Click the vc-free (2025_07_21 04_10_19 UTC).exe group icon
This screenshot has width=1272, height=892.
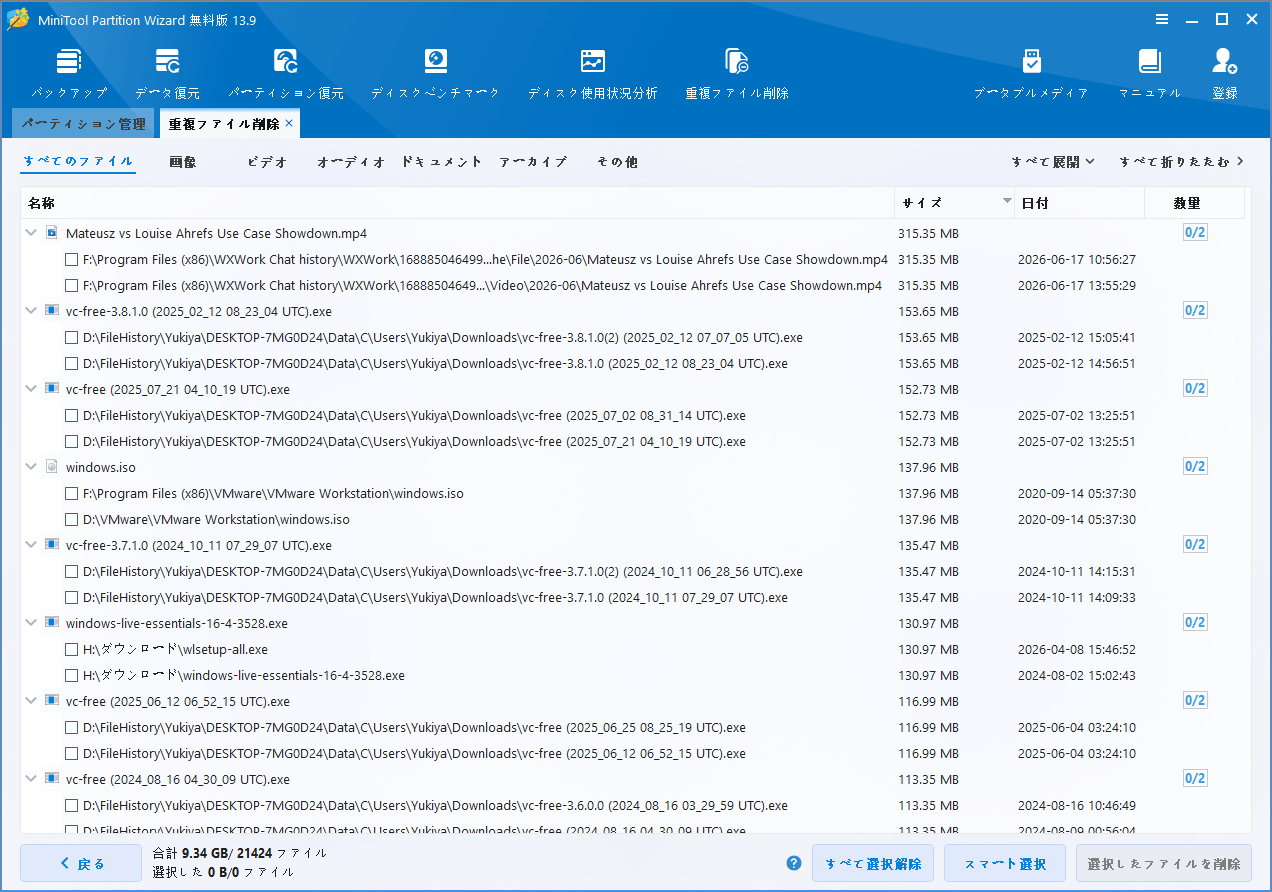point(52,389)
